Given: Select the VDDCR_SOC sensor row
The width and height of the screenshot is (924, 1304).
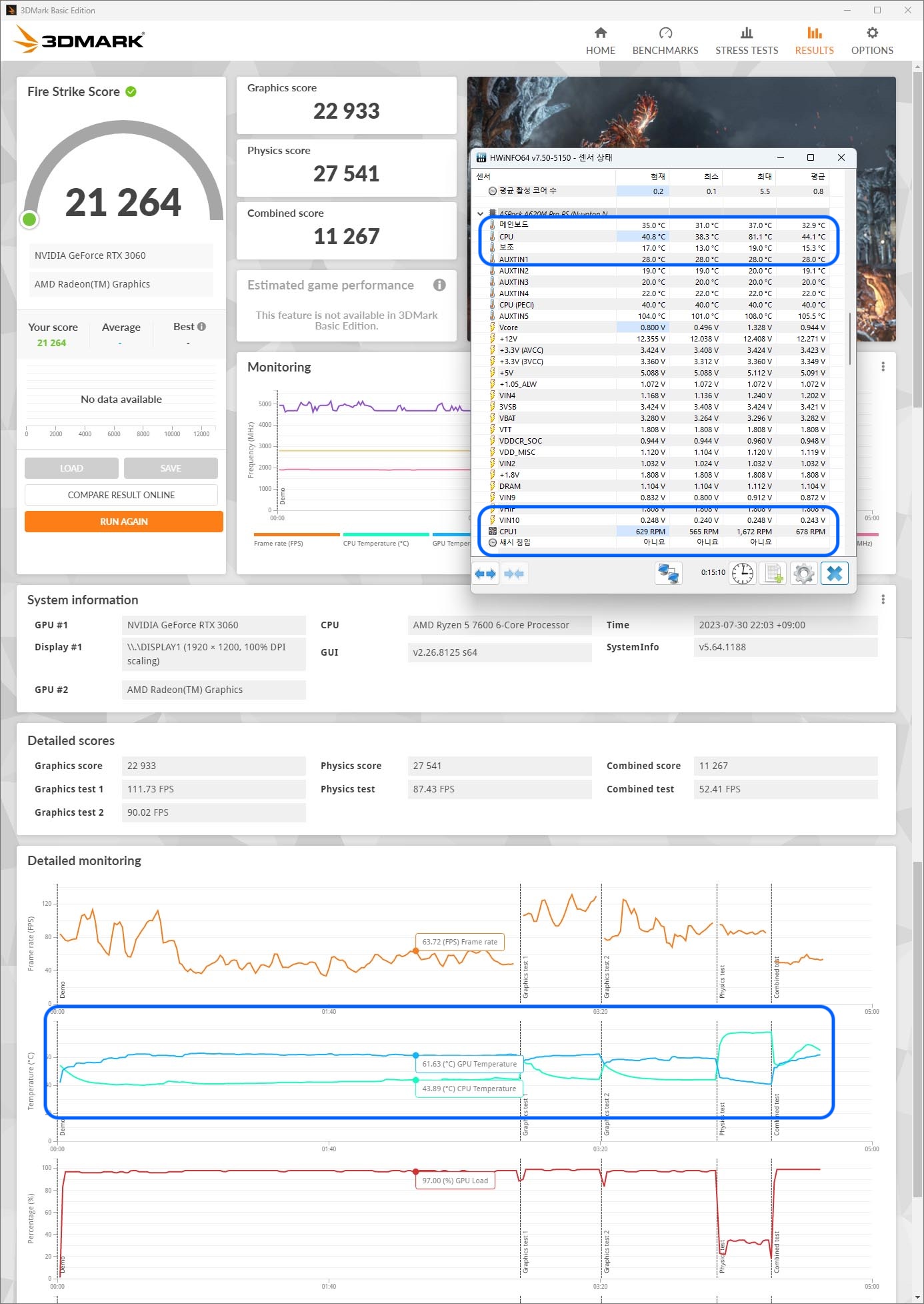Looking at the screenshot, I should coord(658,441).
